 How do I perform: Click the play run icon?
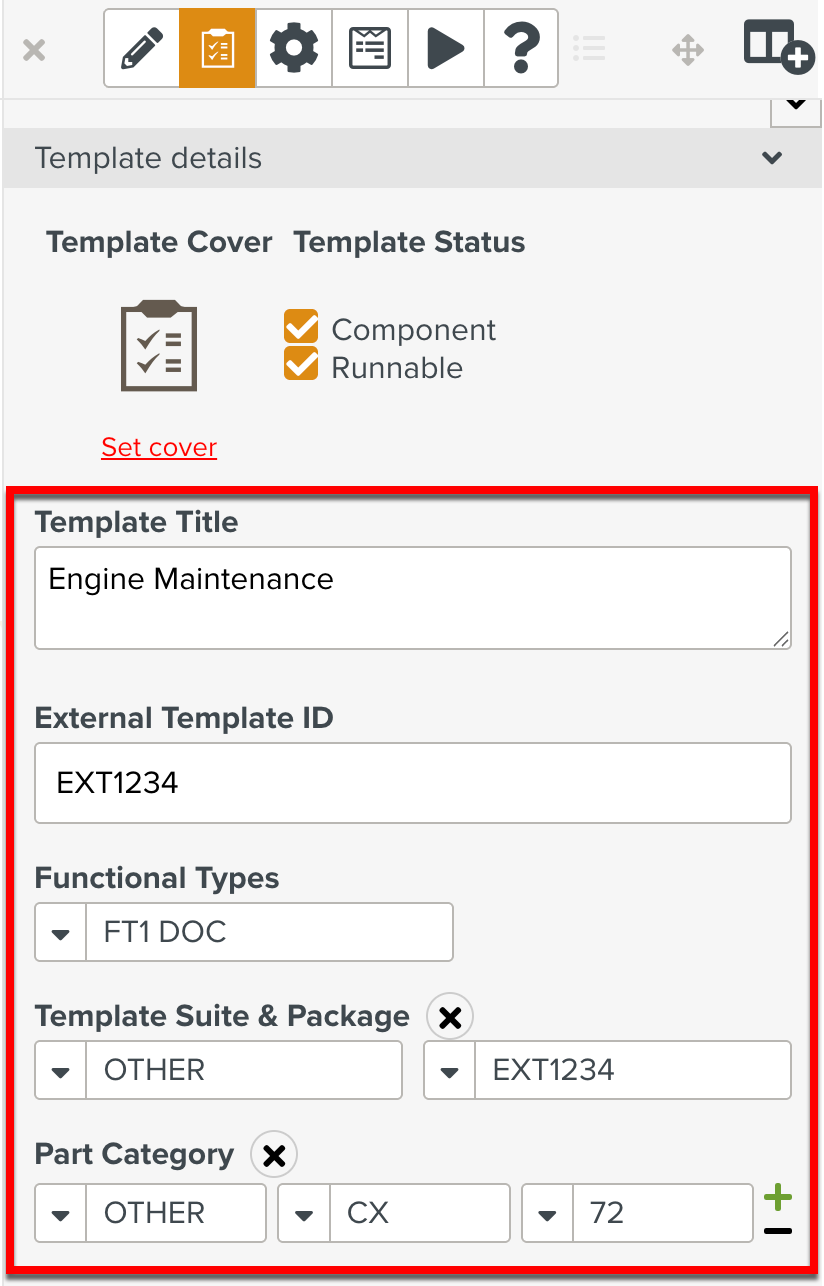445,48
